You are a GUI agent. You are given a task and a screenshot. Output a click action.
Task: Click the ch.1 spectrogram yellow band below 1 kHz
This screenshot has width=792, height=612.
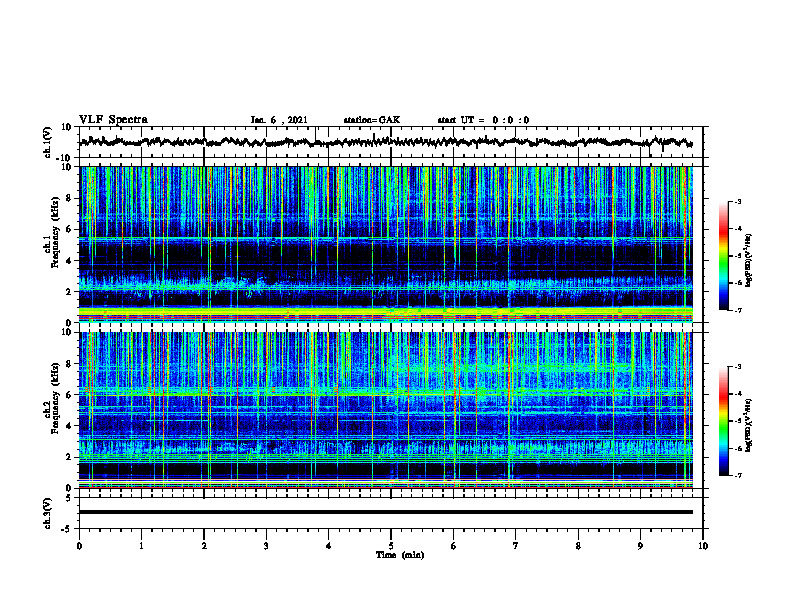click(385, 311)
